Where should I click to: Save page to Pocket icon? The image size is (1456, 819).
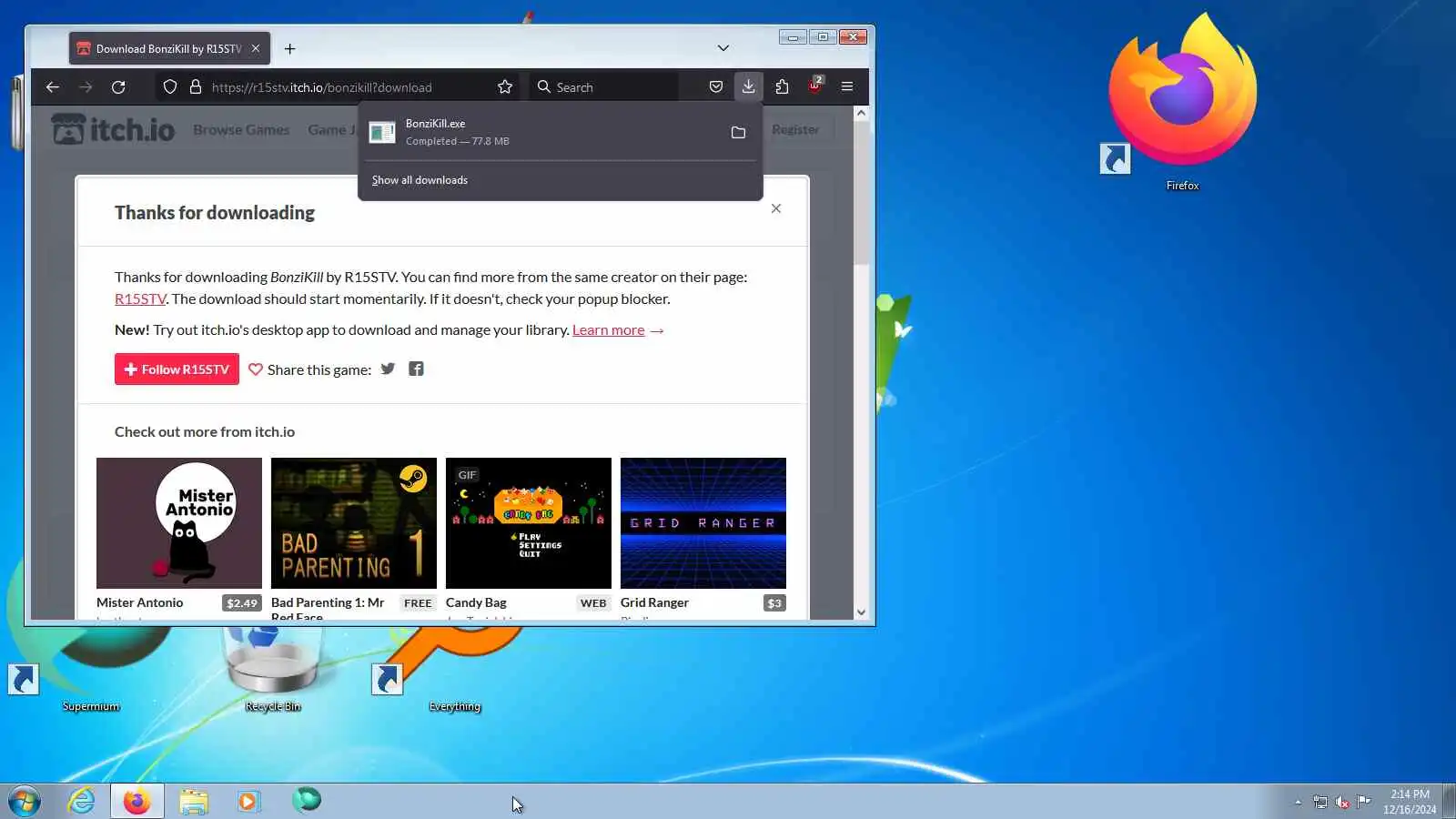coord(716,87)
